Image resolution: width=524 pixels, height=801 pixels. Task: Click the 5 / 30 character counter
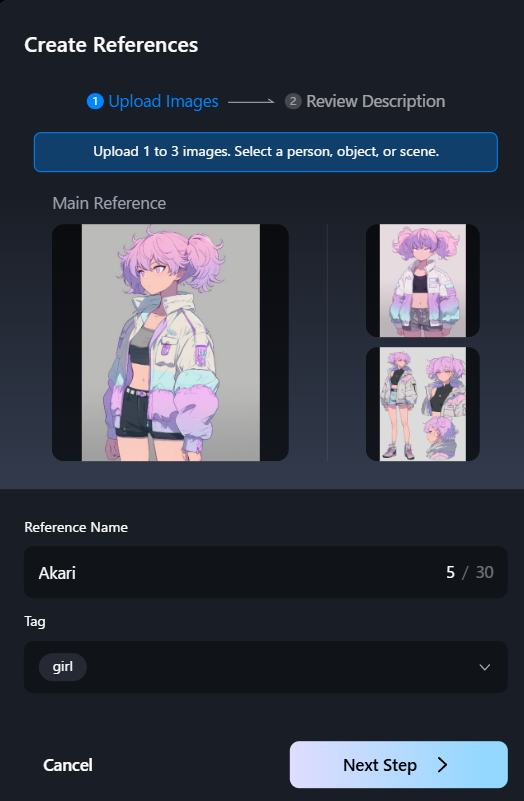pyautogui.click(x=470, y=572)
